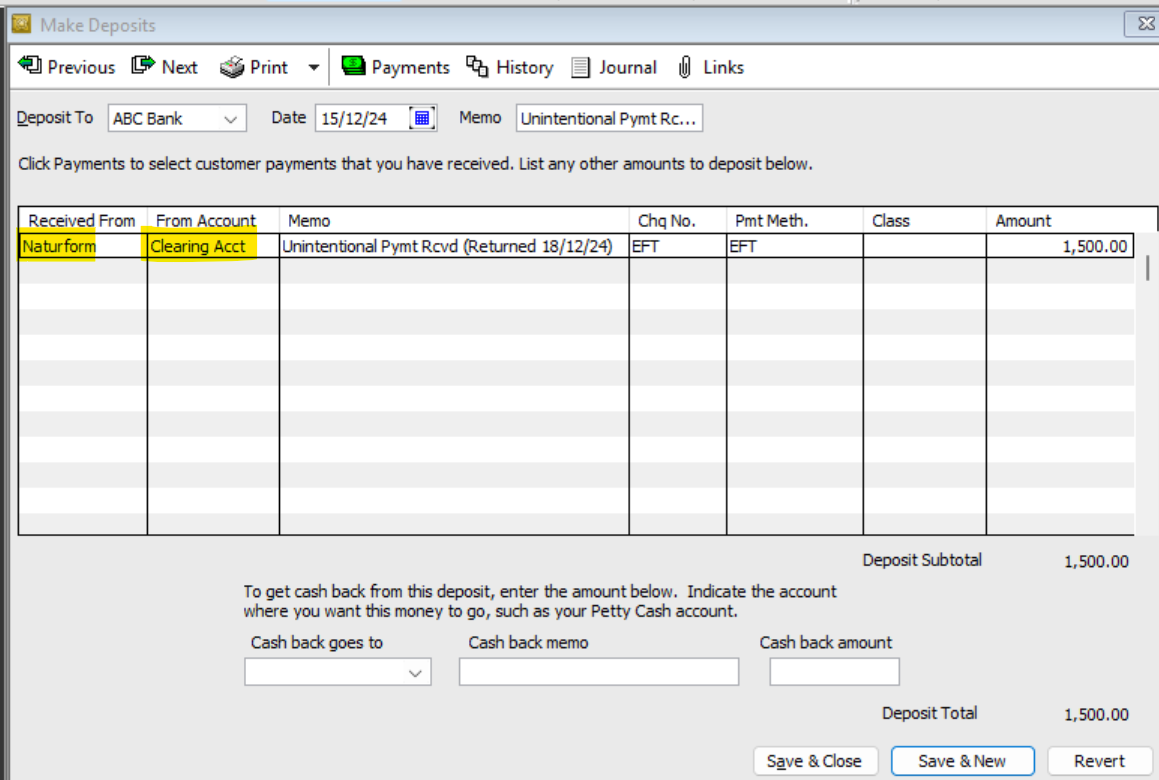Viewport: 1159px width, 780px height.
Task: Select the Unintentional Pymt Rcvd memo cell
Action: [x=454, y=246]
